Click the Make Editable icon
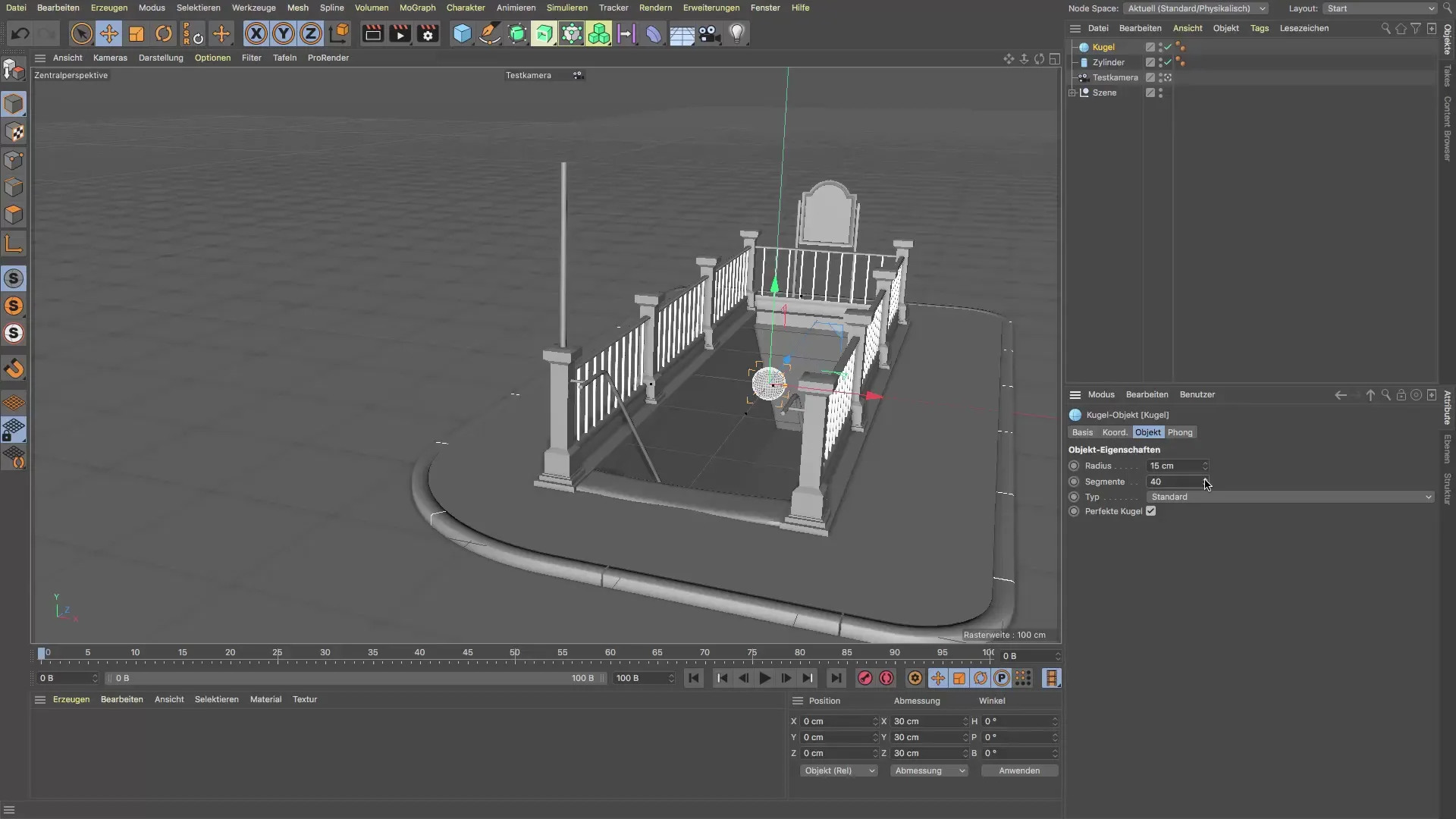This screenshot has height=819, width=1456. pos(14,70)
